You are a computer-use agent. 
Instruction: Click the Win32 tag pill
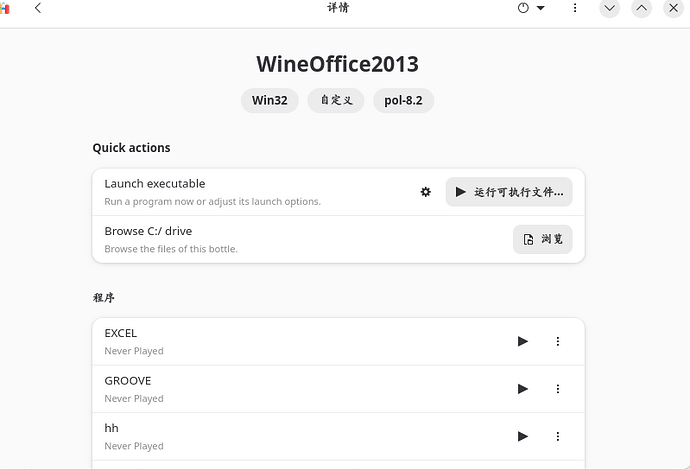[270, 100]
